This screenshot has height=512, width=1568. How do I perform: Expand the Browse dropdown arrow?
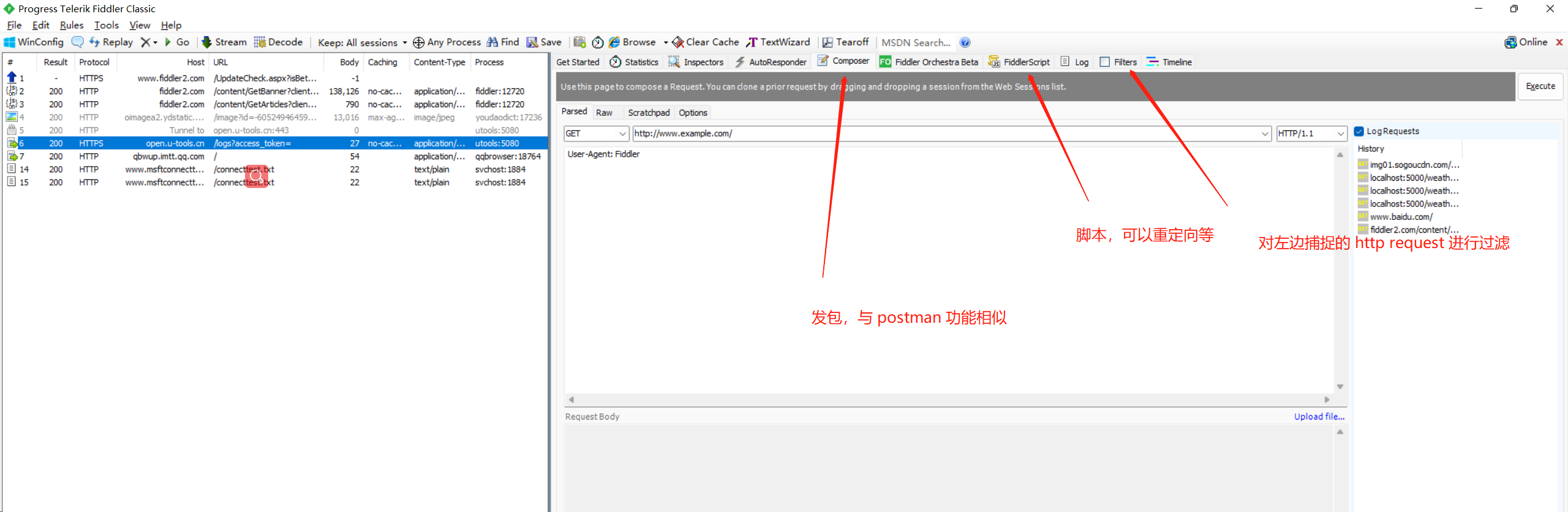(666, 42)
